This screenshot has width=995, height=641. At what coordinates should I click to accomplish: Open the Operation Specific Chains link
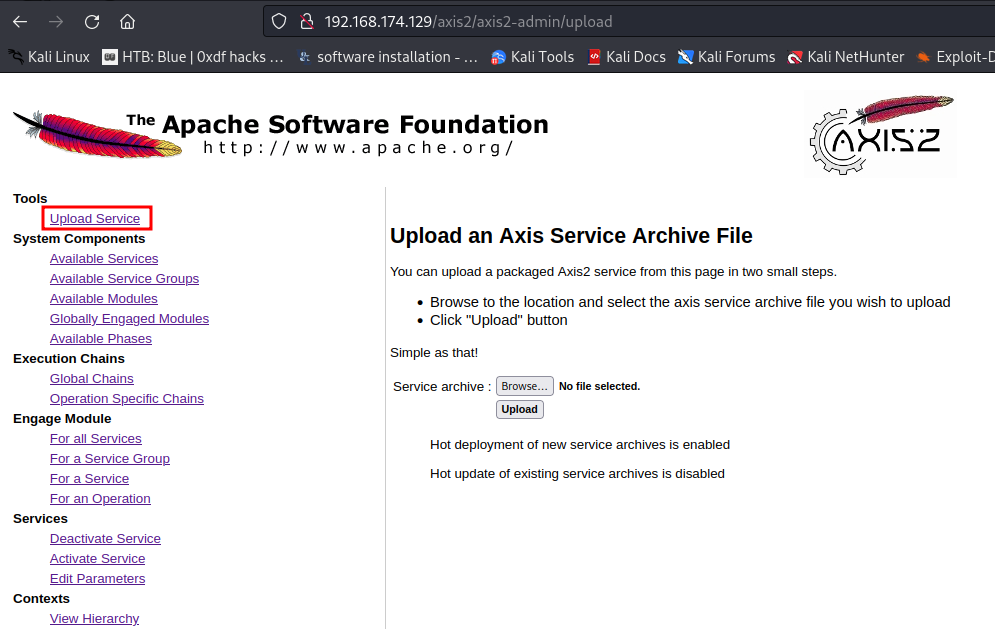click(x=127, y=399)
